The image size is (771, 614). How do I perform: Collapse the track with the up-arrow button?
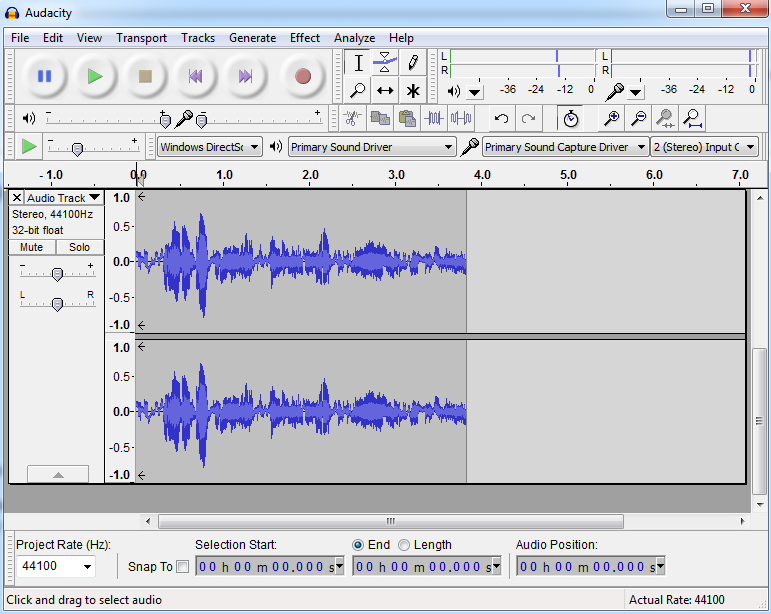(x=58, y=474)
